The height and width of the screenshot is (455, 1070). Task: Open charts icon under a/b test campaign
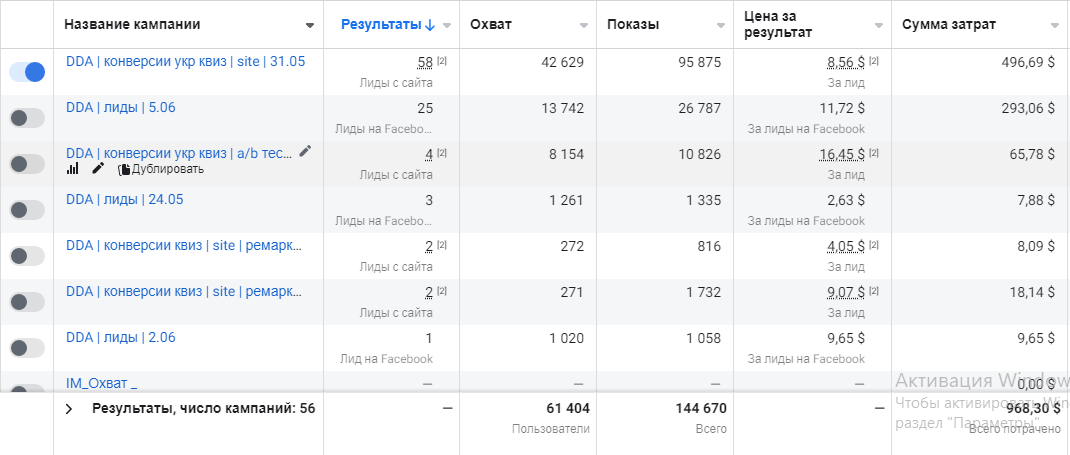pyautogui.click(x=72, y=168)
